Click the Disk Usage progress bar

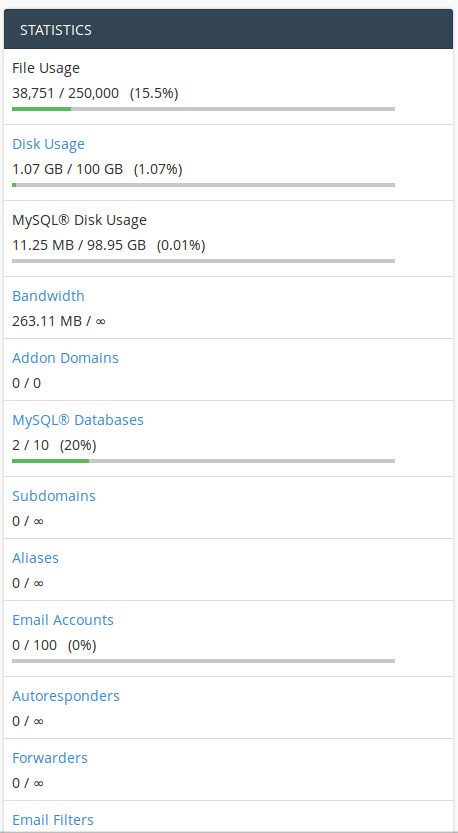[203, 185]
